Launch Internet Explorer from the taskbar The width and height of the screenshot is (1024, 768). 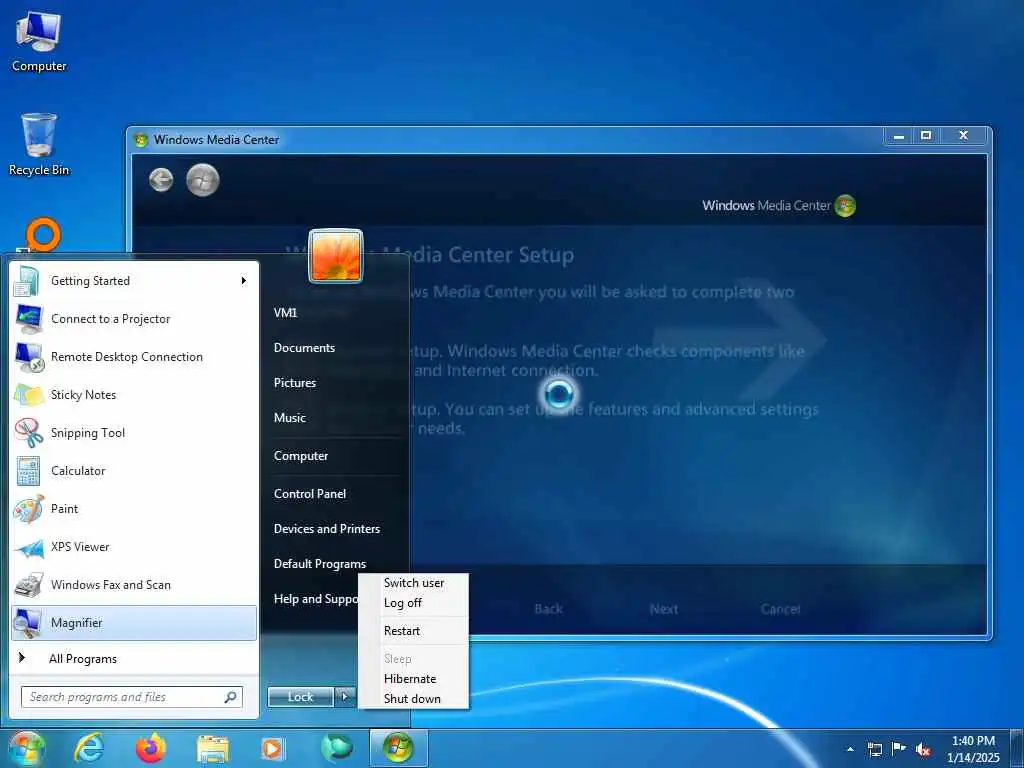point(89,748)
